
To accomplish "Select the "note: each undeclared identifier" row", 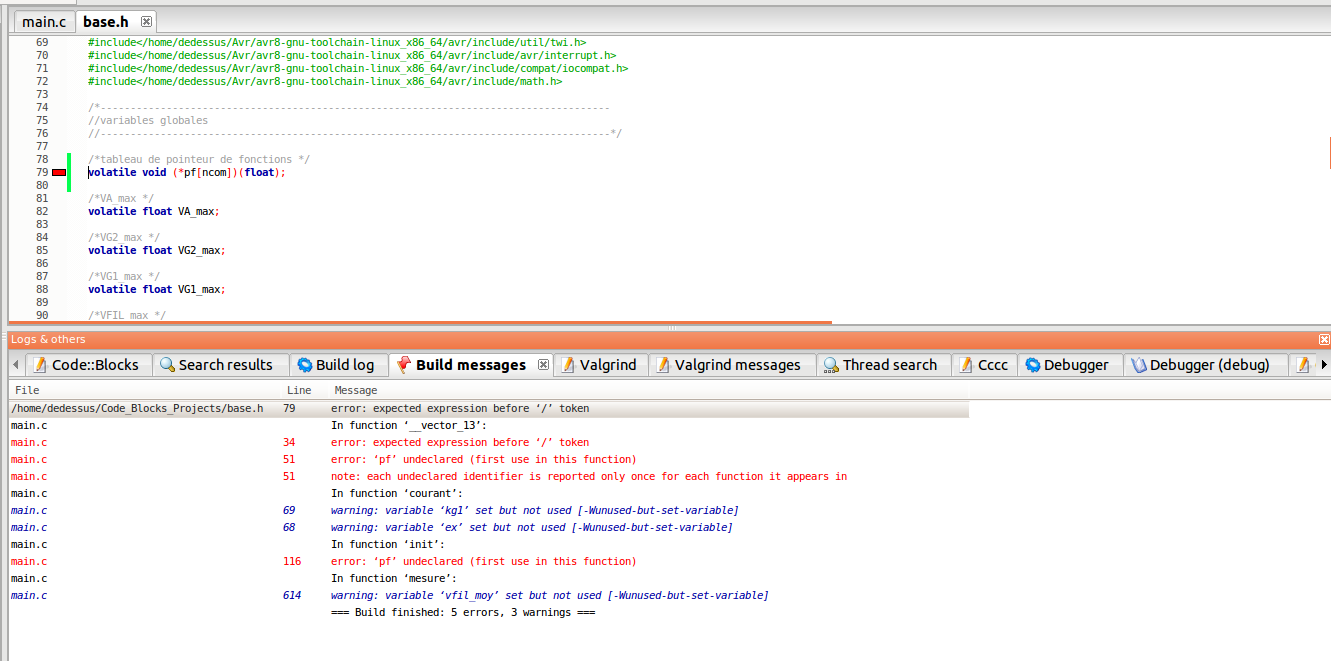I will point(489,476).
